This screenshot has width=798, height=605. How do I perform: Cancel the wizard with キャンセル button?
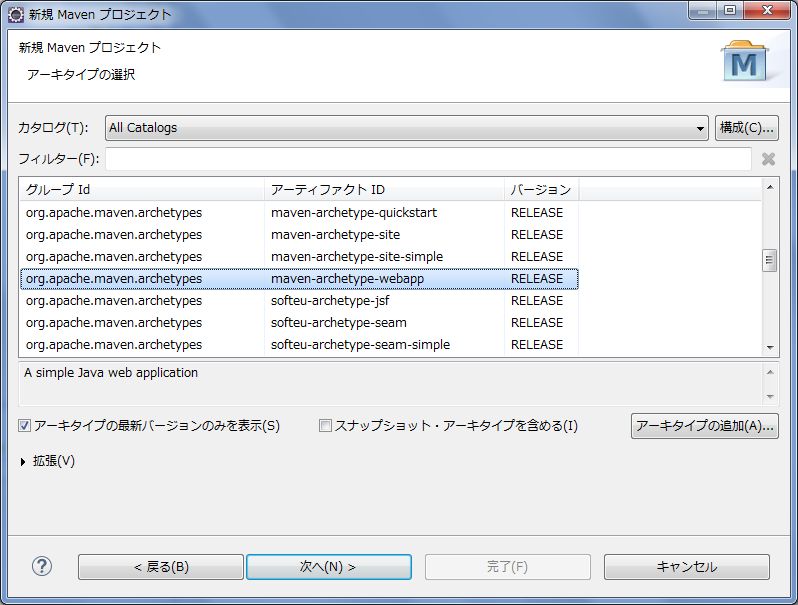pyautogui.click(x=687, y=567)
